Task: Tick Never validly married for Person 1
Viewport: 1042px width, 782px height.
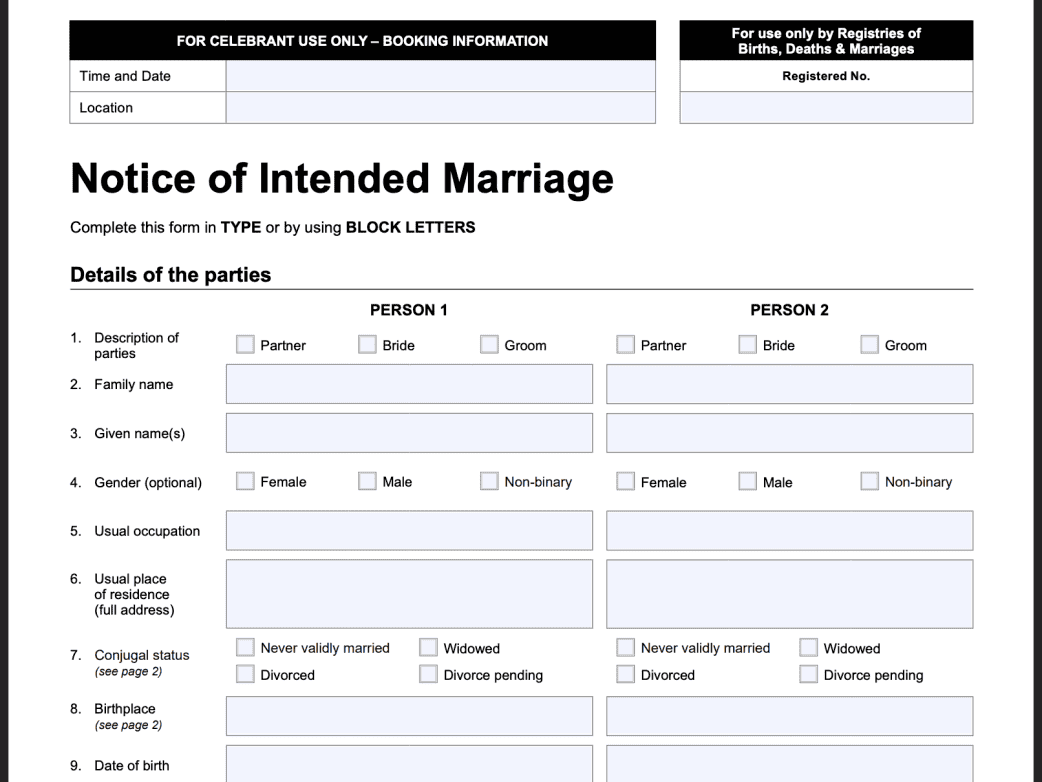Action: tap(245, 648)
